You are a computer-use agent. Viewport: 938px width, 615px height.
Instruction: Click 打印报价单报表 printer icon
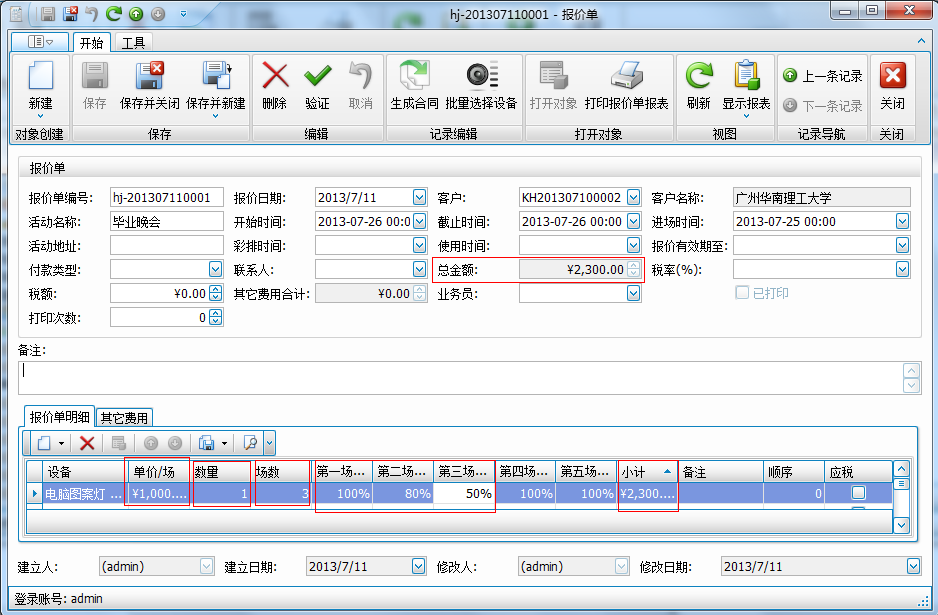pos(626,77)
